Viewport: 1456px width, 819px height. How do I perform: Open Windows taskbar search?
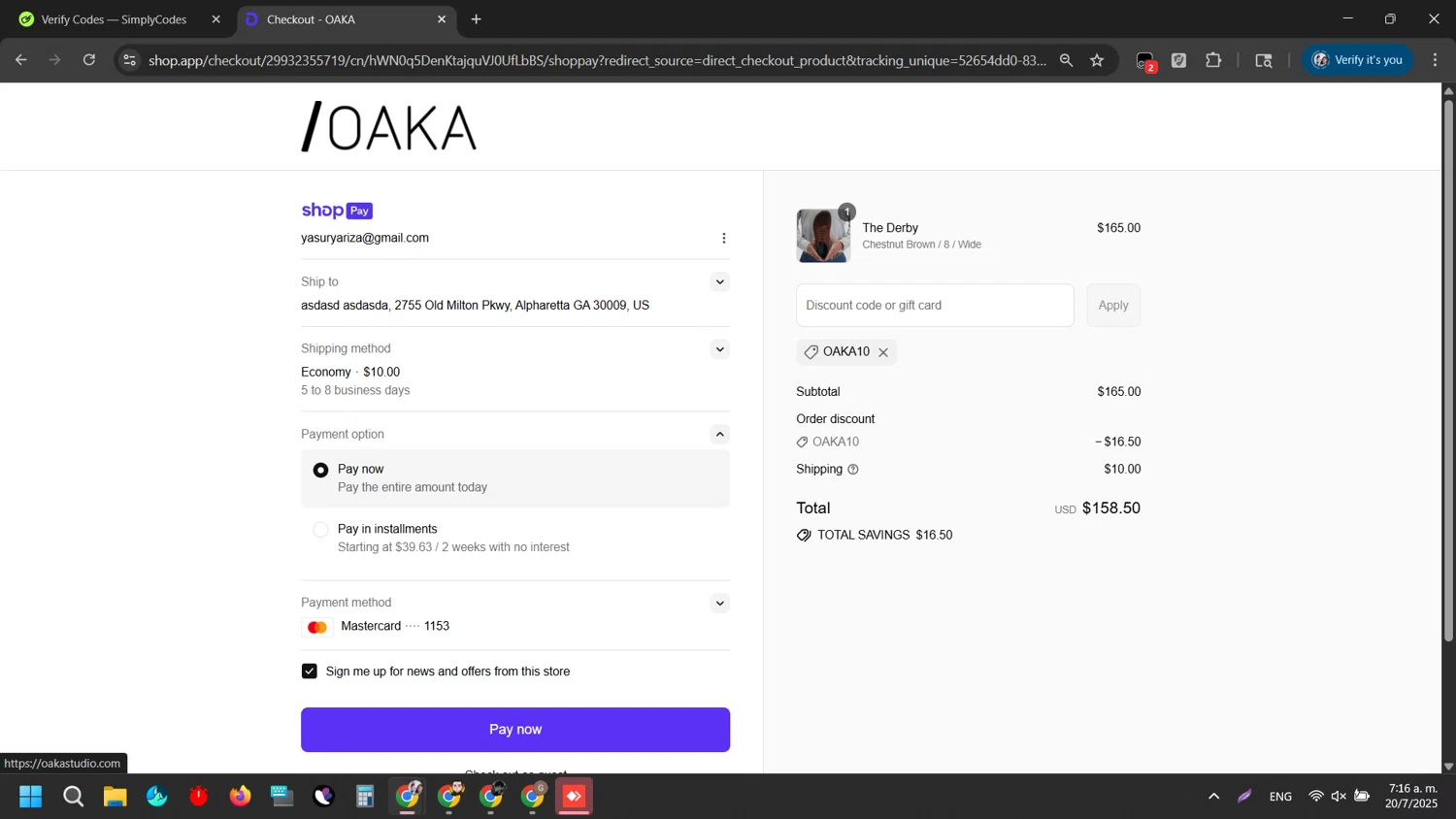(x=73, y=797)
